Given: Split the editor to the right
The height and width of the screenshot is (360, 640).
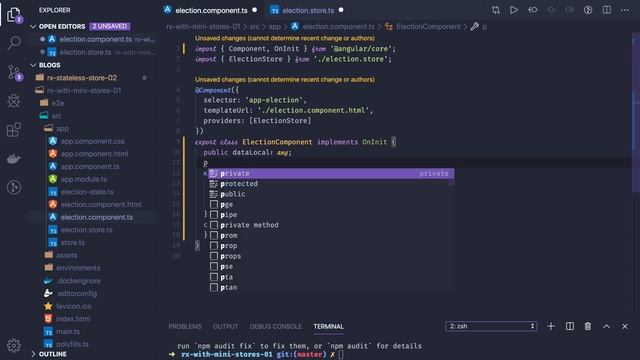Looking at the screenshot, I should pos(607,10).
